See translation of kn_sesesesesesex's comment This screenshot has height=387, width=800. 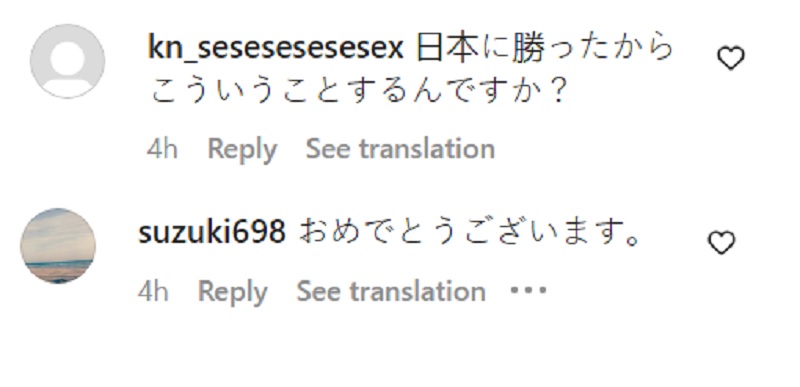[400, 149]
